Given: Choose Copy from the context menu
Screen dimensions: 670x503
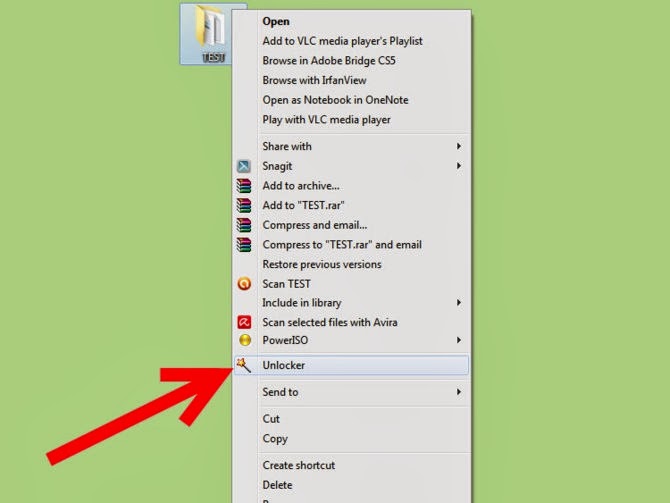Looking at the screenshot, I should click(x=352, y=438).
